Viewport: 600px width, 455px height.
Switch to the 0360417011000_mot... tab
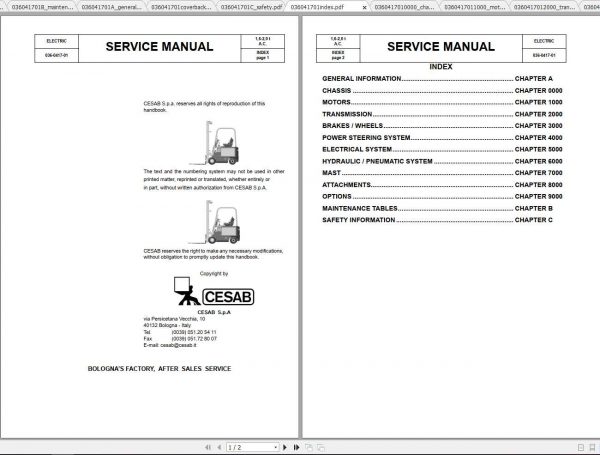(474, 7)
